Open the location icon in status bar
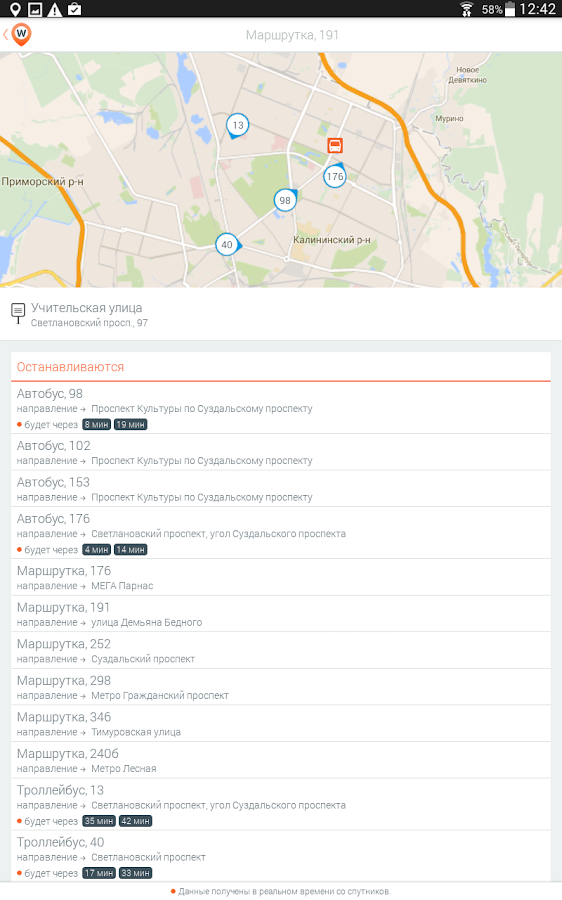 15,9
